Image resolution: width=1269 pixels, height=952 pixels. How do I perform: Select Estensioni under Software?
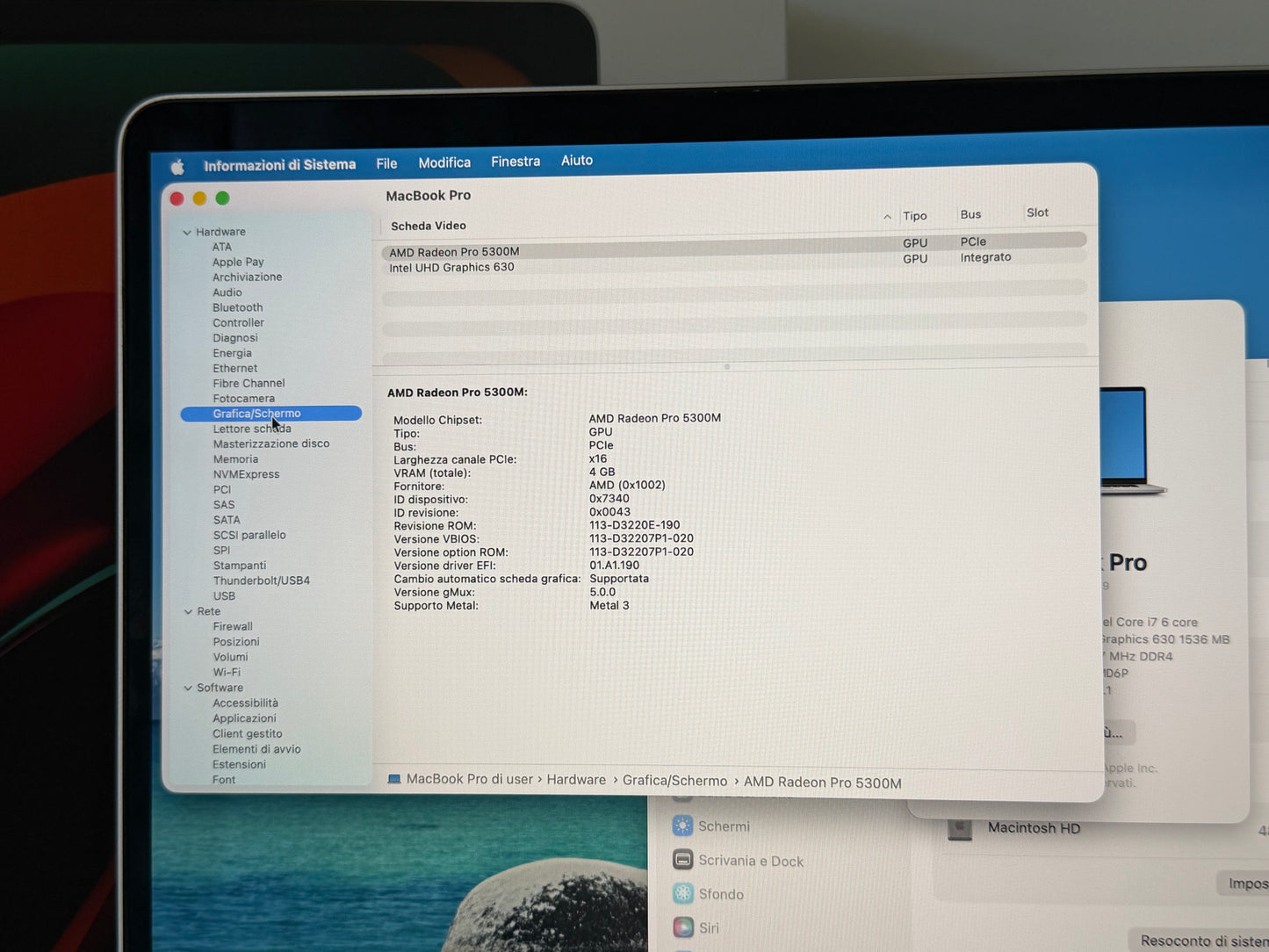(240, 765)
